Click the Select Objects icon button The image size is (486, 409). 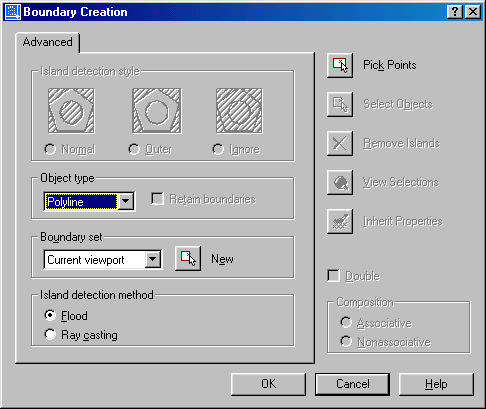(x=340, y=104)
